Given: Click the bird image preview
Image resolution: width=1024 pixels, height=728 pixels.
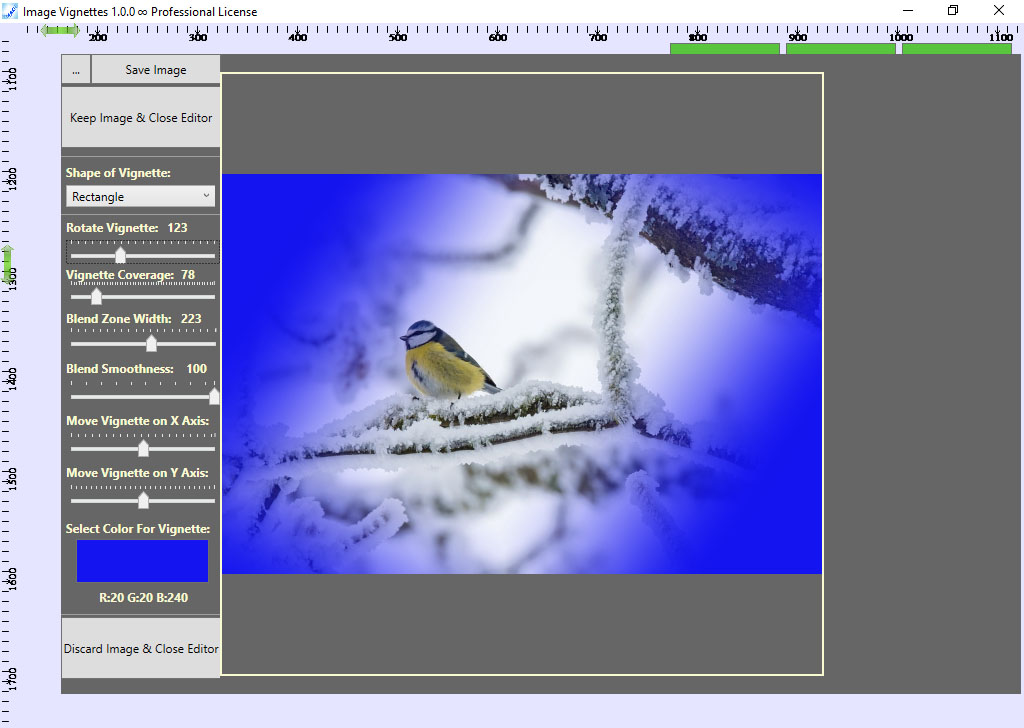Looking at the screenshot, I should 522,374.
